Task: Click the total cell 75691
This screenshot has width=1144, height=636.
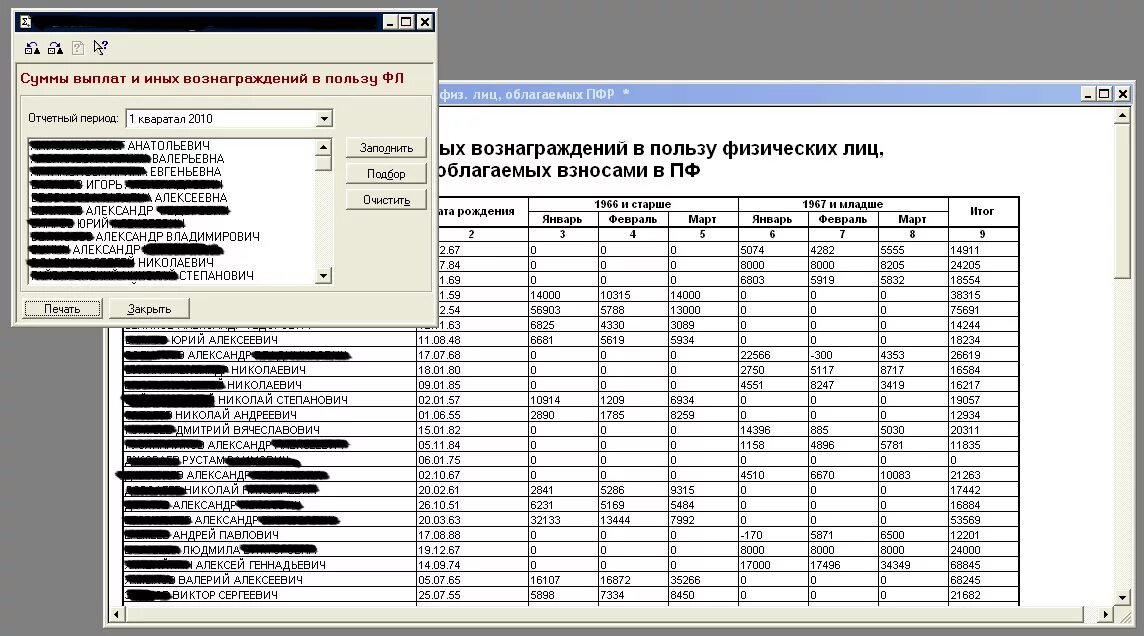Action: click(x=983, y=310)
